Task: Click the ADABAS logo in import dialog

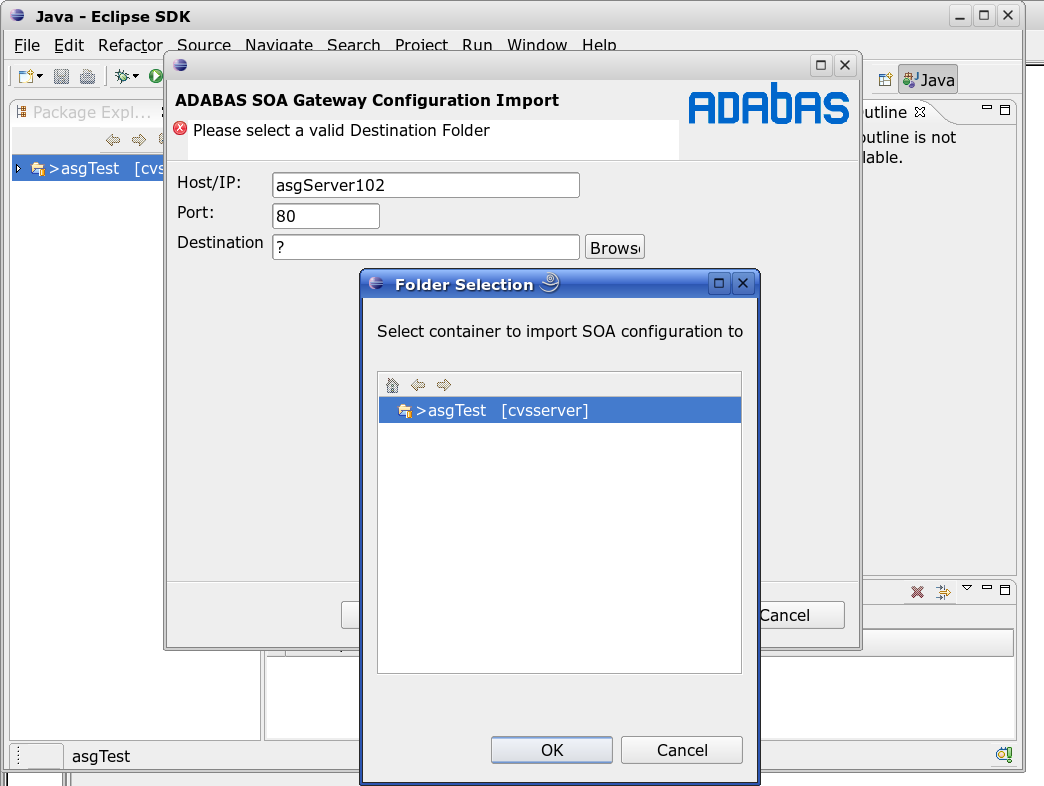Action: pyautogui.click(x=768, y=104)
